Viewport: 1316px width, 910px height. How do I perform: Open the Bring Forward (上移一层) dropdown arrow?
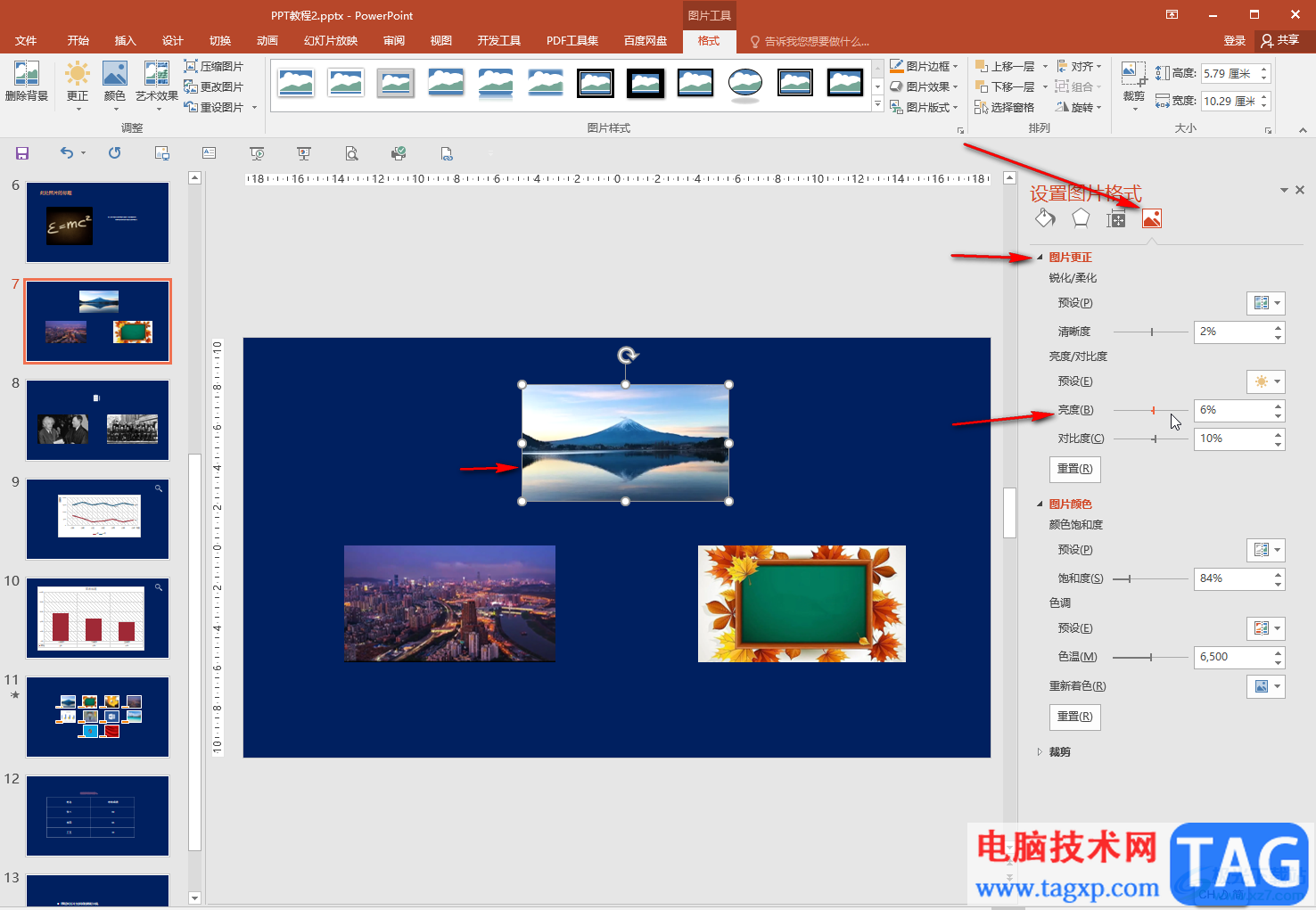click(x=1046, y=67)
